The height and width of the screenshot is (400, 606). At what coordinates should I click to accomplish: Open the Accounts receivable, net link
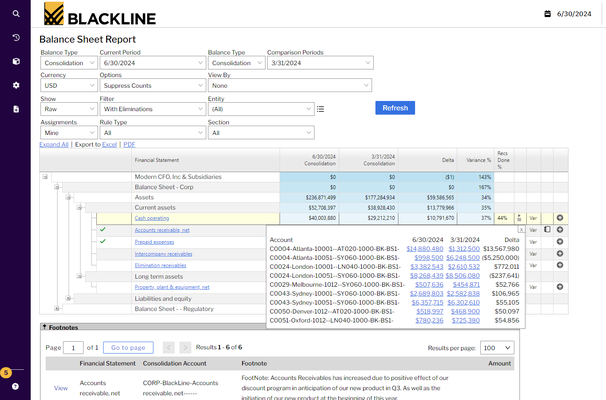[160, 229]
